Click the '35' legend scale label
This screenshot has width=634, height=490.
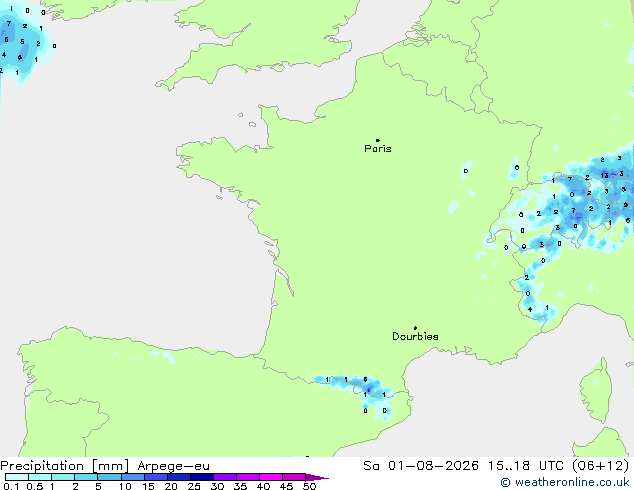pyautogui.click(x=240, y=486)
